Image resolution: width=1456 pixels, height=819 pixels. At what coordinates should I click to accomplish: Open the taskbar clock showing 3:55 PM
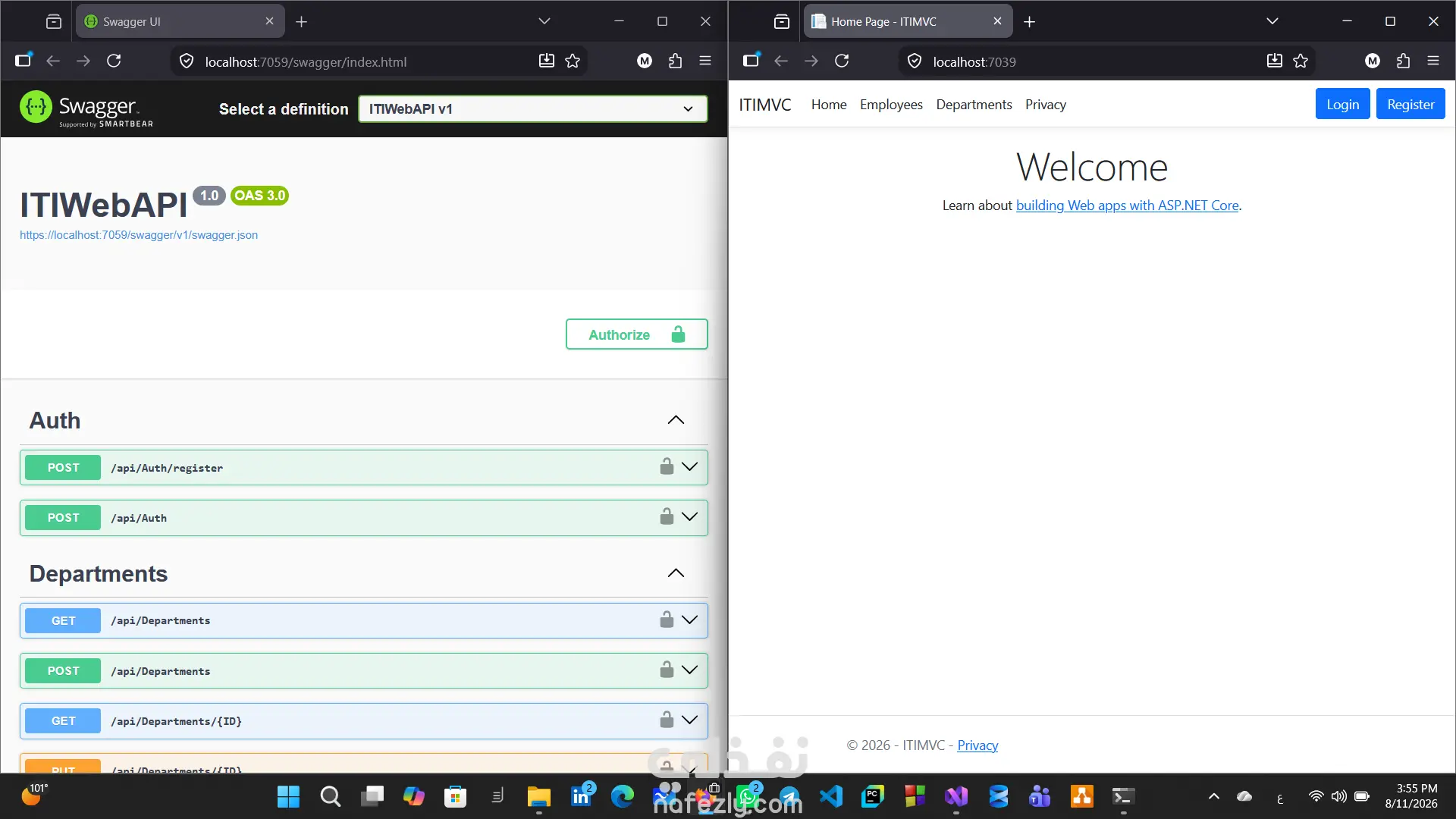tap(1411, 796)
